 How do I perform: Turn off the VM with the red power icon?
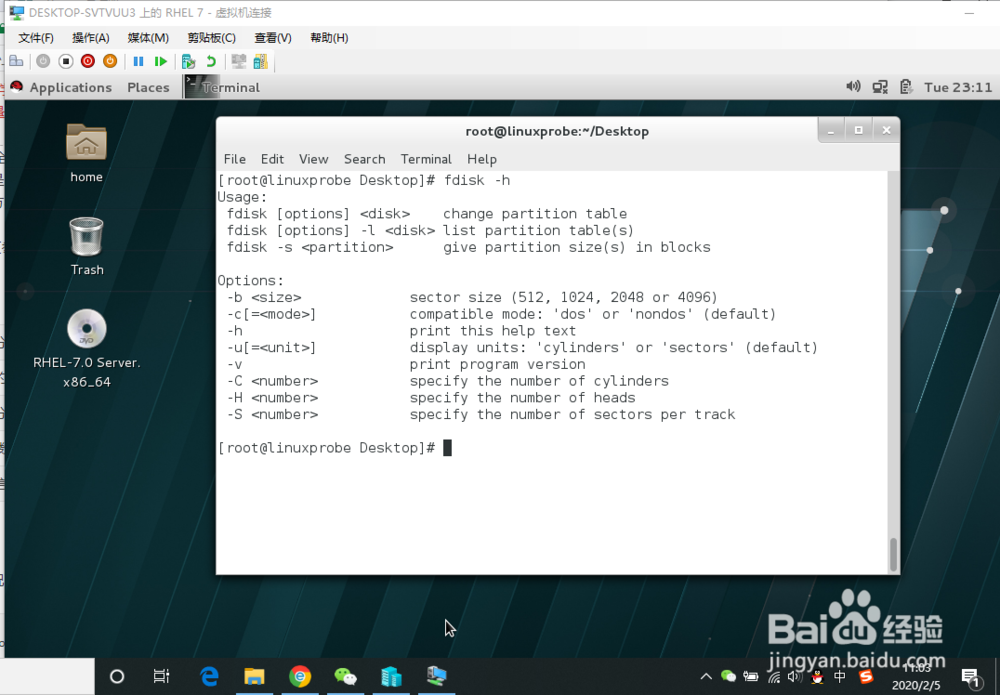89,61
